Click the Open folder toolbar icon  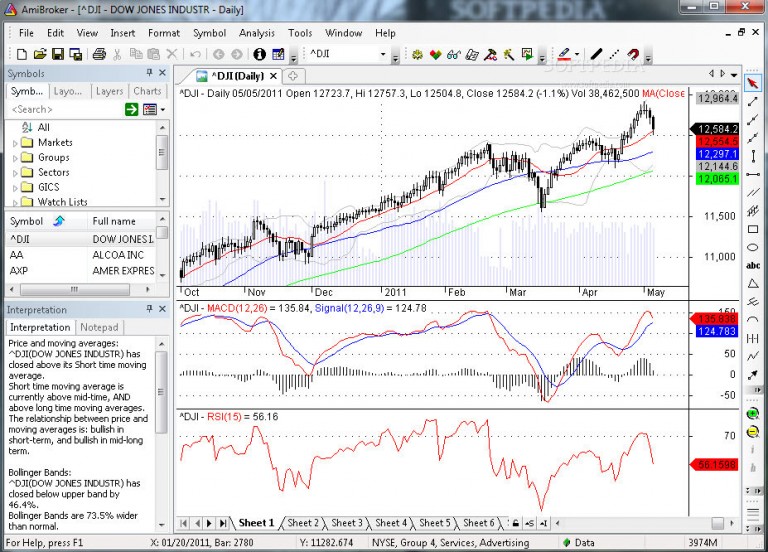click(40, 54)
